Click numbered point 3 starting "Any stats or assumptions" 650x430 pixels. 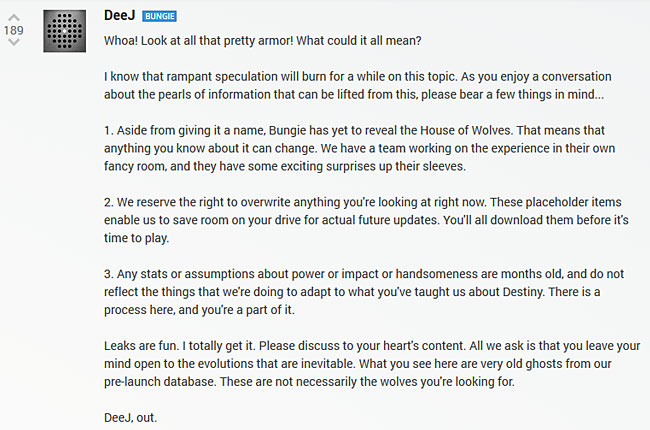364,292
